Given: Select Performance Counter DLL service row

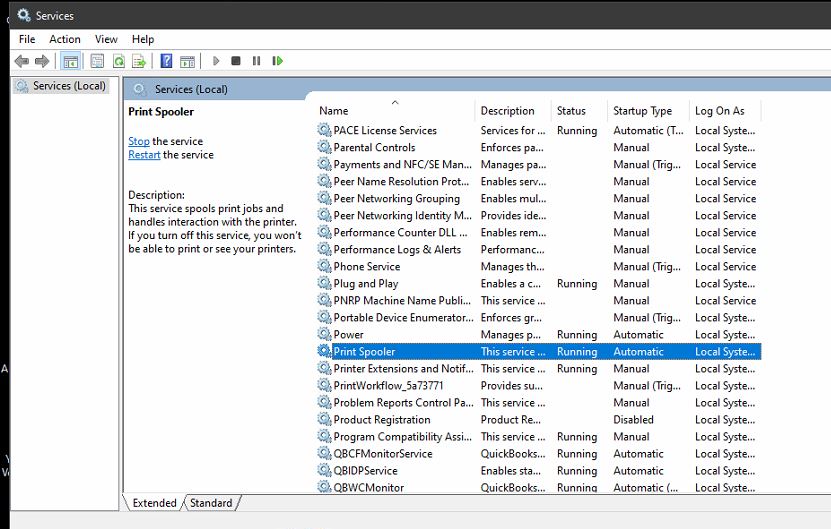Looking at the screenshot, I should point(539,232).
